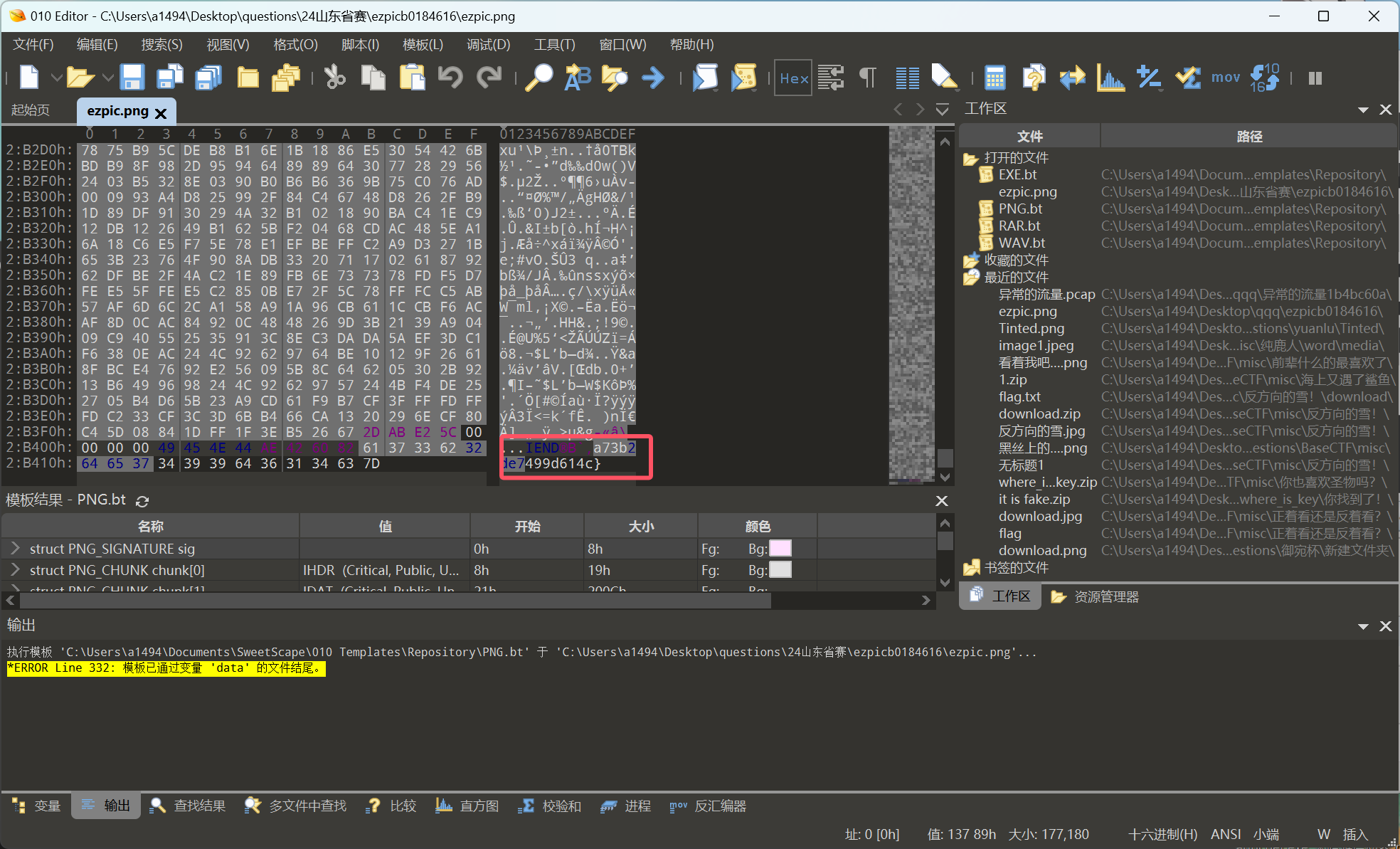
Task: Run script using the toolbar icon
Action: [x=704, y=78]
